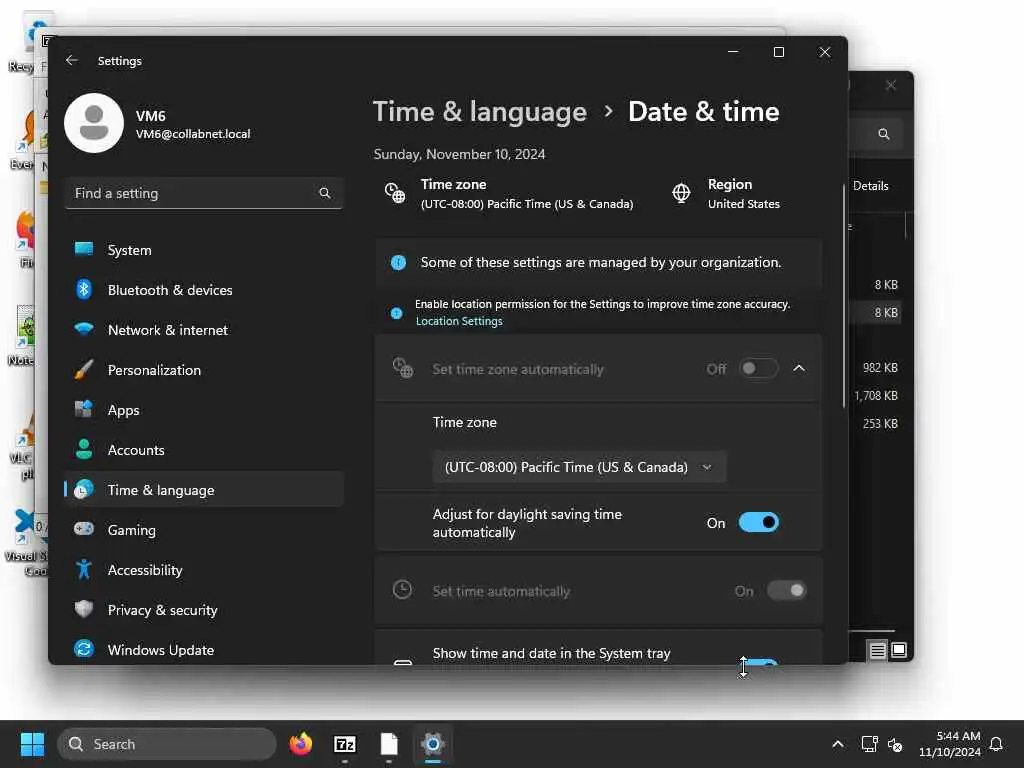This screenshot has height=768, width=1024.
Task: Click the Accessibility figure icon
Action: point(84,569)
